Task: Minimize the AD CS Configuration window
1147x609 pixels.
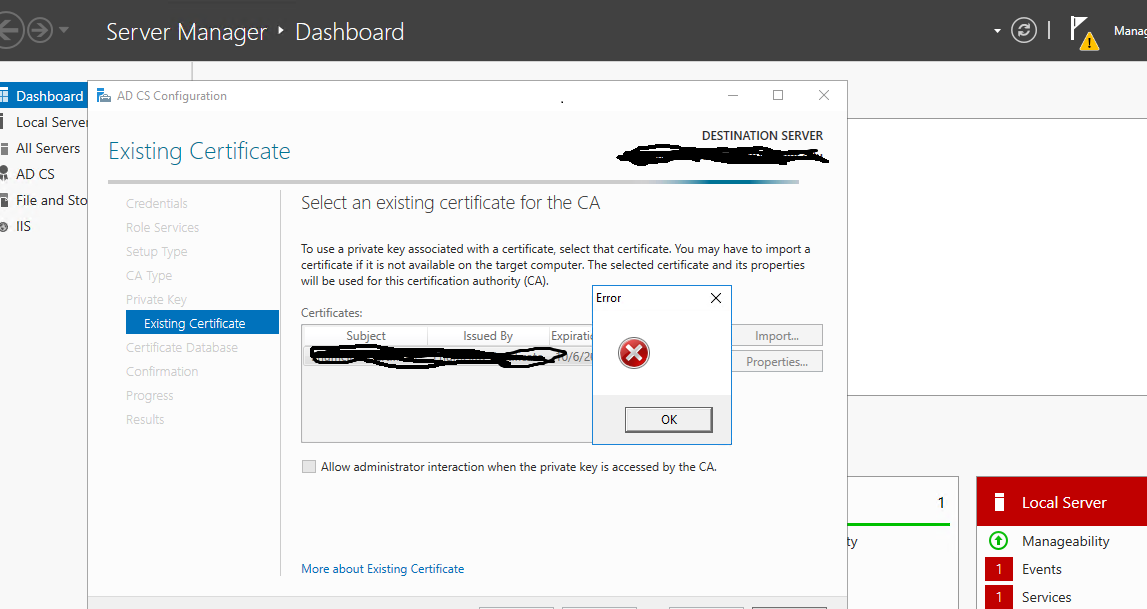Action: coord(733,96)
